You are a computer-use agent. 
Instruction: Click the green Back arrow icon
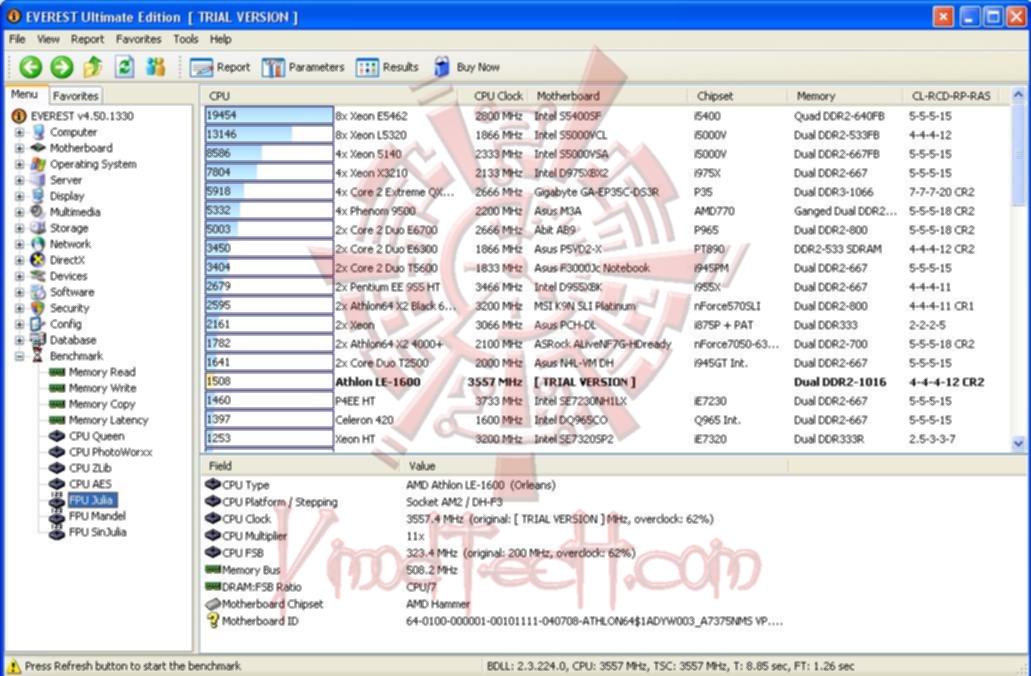[x=30, y=66]
